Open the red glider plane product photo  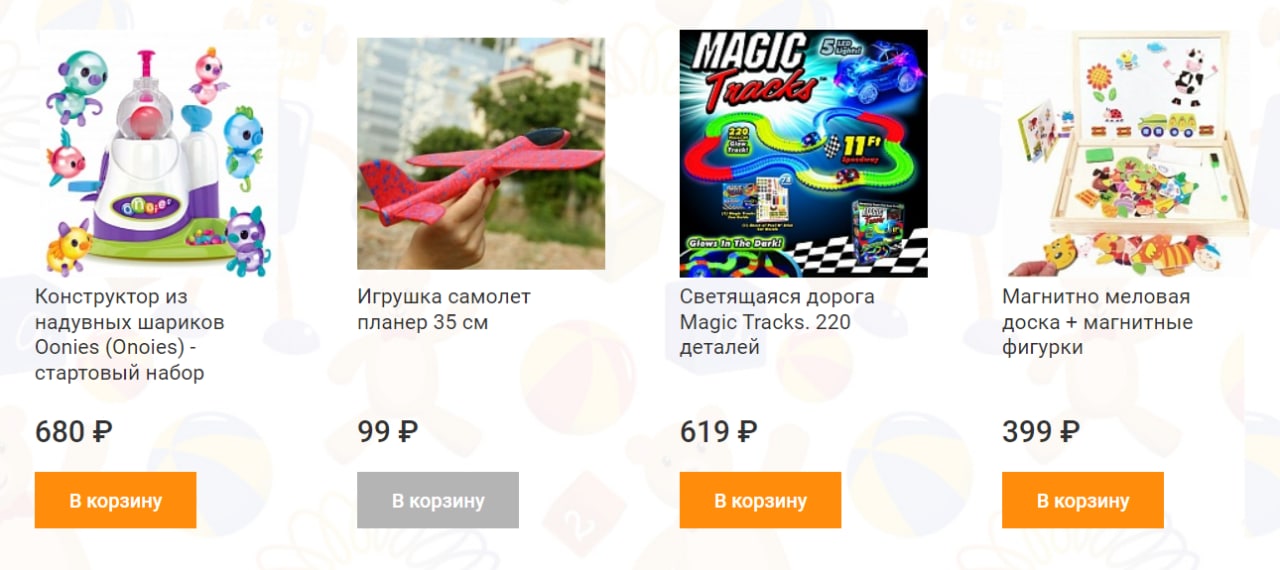(x=481, y=153)
